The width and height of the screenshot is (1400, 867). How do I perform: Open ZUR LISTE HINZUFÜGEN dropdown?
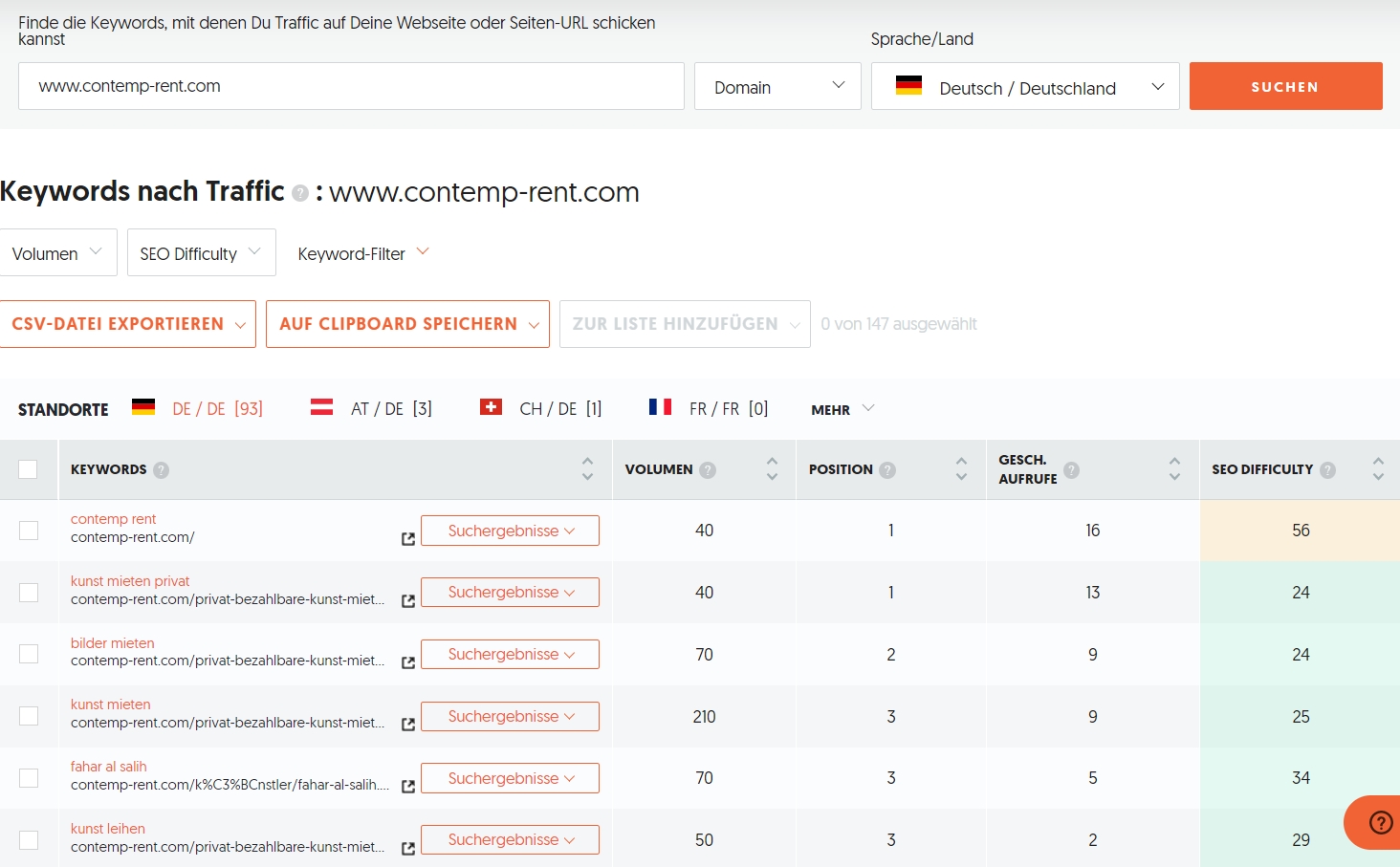coord(685,324)
